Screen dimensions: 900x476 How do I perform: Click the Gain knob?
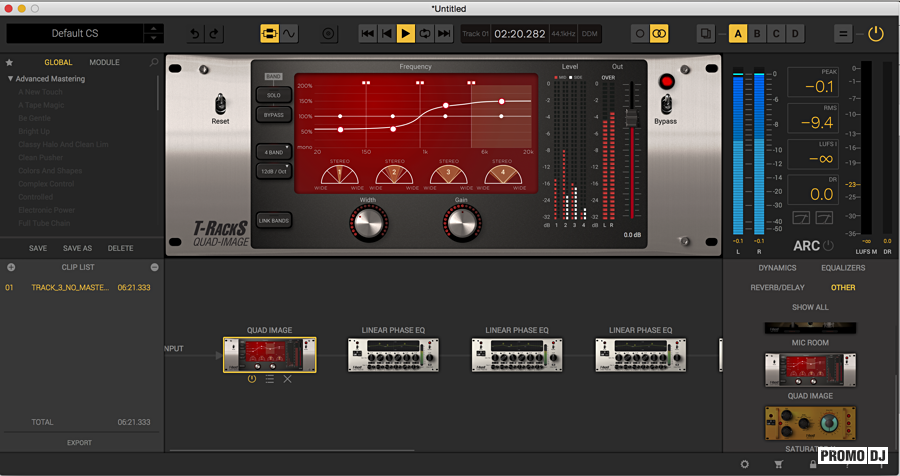coord(461,223)
